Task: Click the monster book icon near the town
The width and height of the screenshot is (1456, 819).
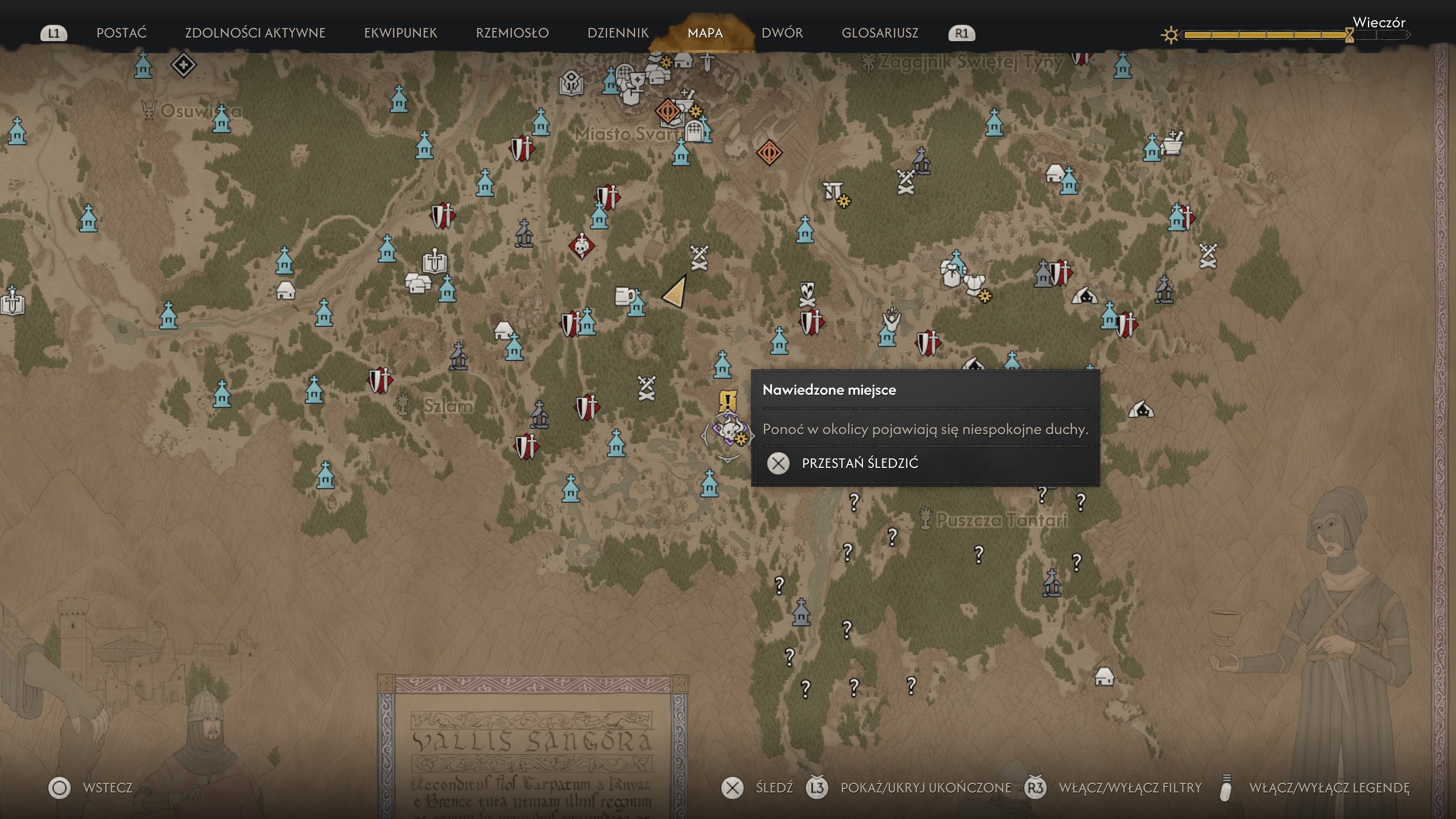Action: (x=571, y=83)
